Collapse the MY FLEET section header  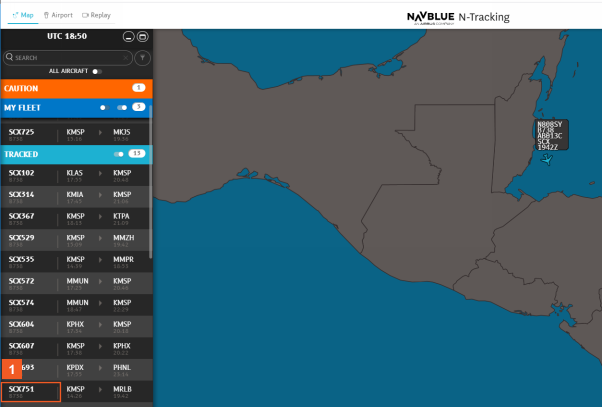(77, 108)
